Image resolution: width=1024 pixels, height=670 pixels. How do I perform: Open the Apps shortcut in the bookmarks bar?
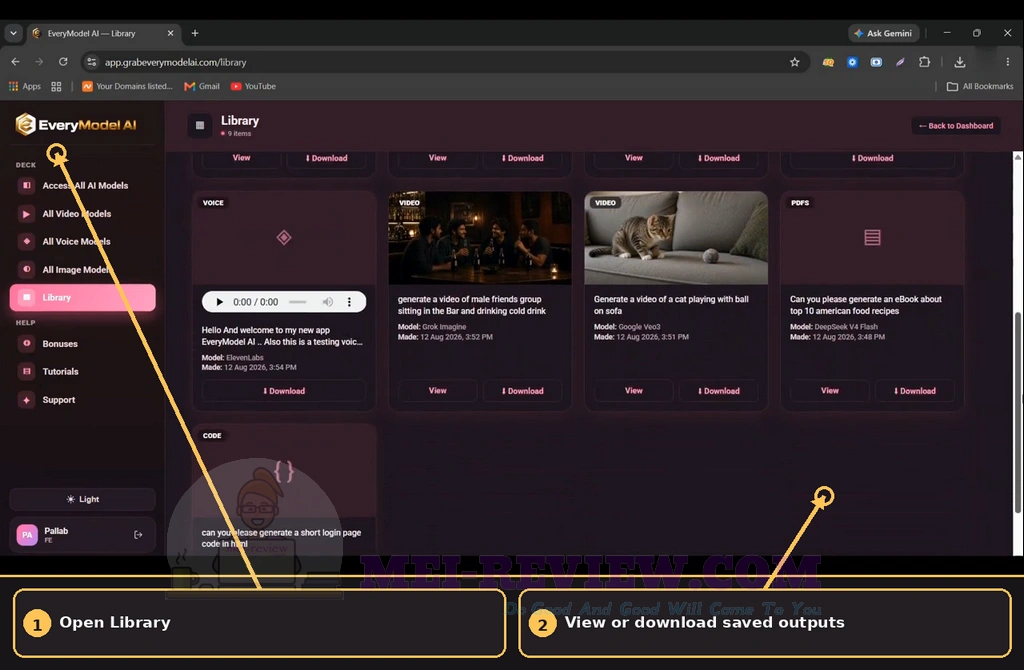point(25,86)
